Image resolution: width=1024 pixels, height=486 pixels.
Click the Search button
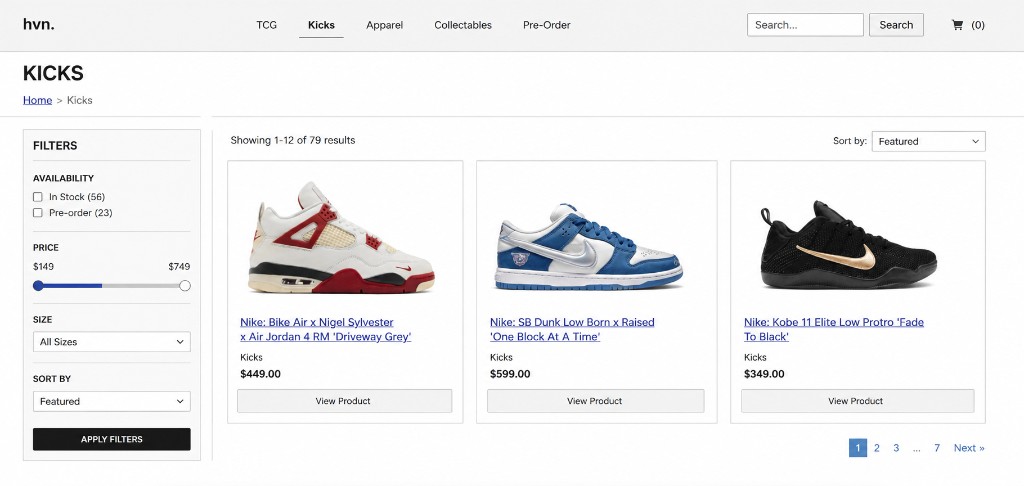click(x=896, y=25)
